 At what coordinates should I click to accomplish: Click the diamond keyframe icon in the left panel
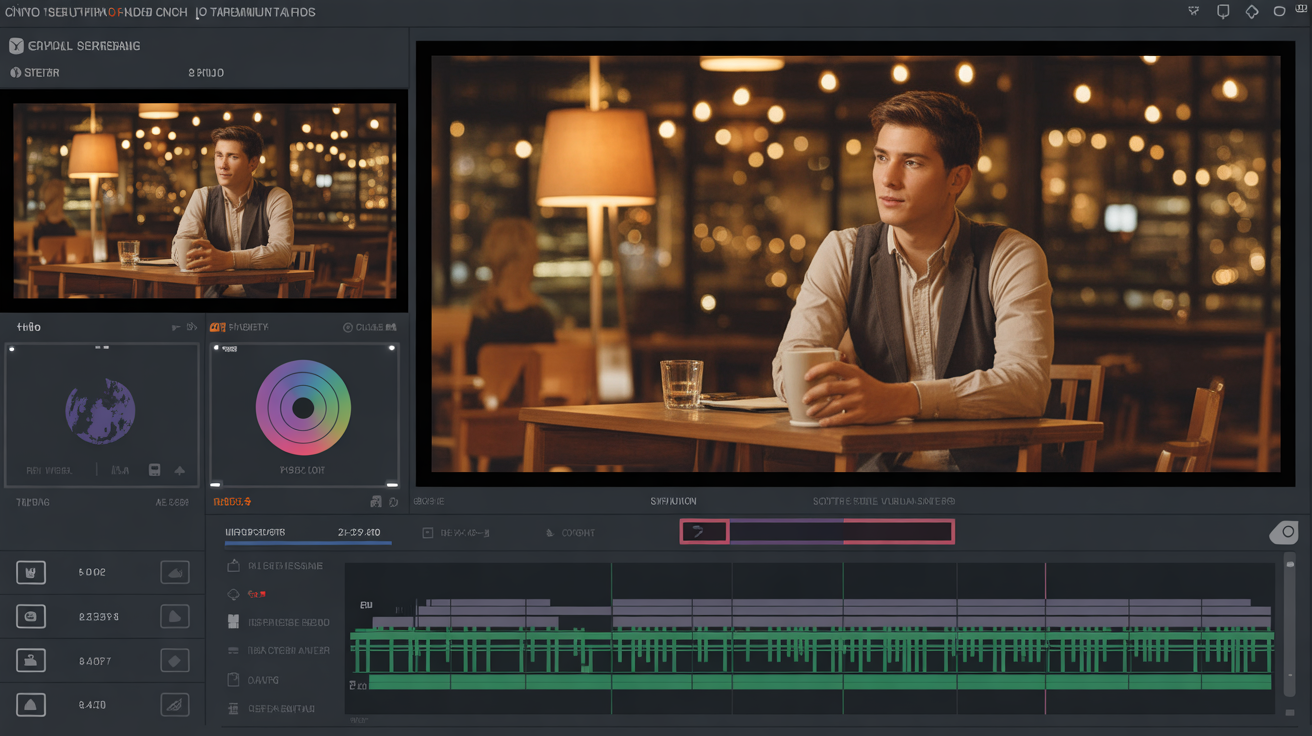tap(175, 660)
